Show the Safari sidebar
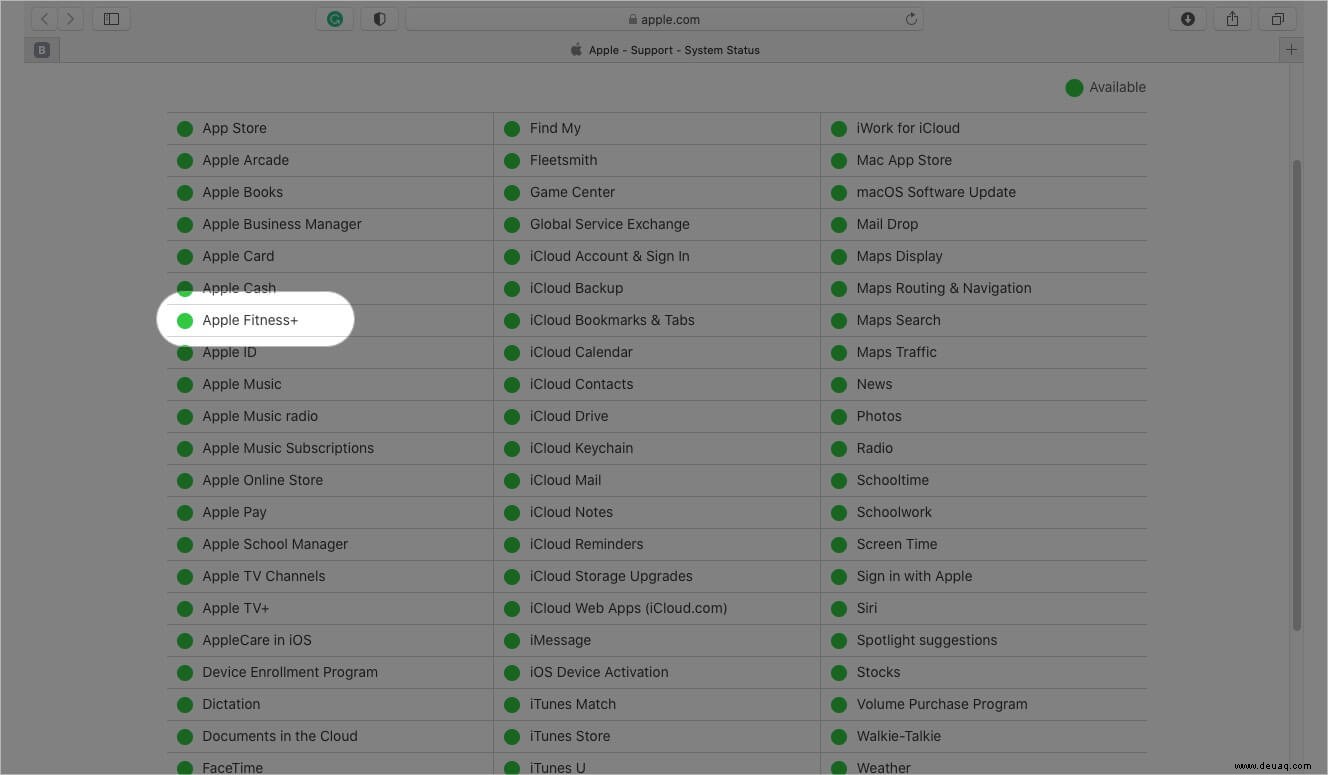Viewport: 1328px width, 775px height. (111, 19)
